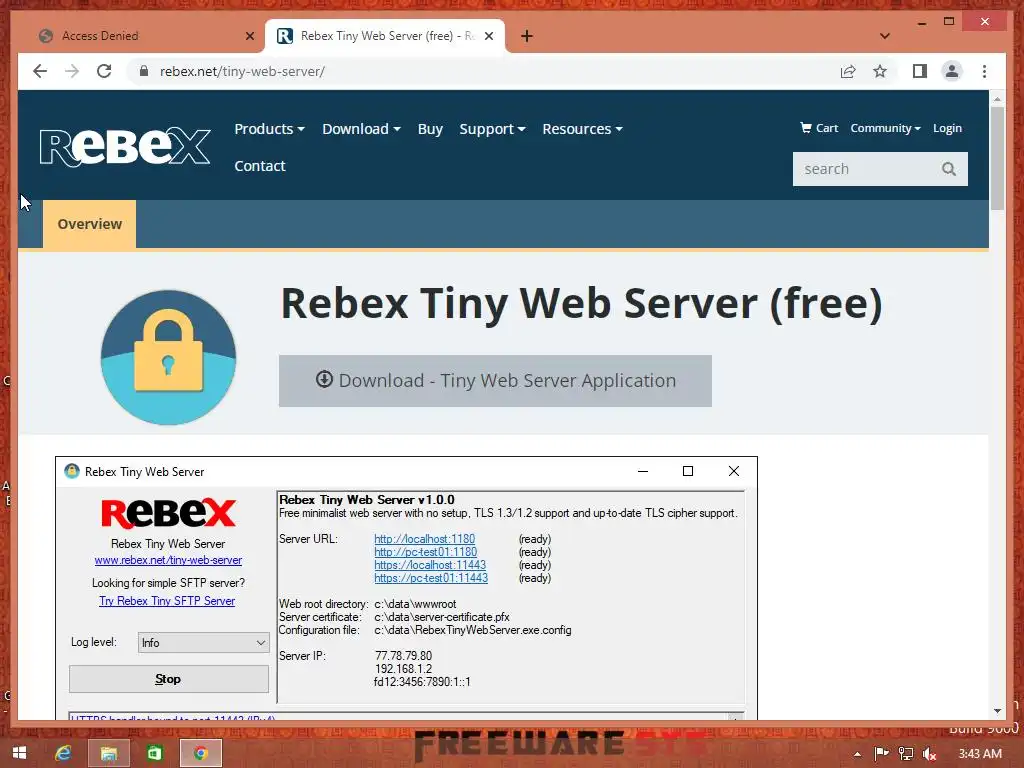Click https://localhost:11443 server URL

[430, 565]
